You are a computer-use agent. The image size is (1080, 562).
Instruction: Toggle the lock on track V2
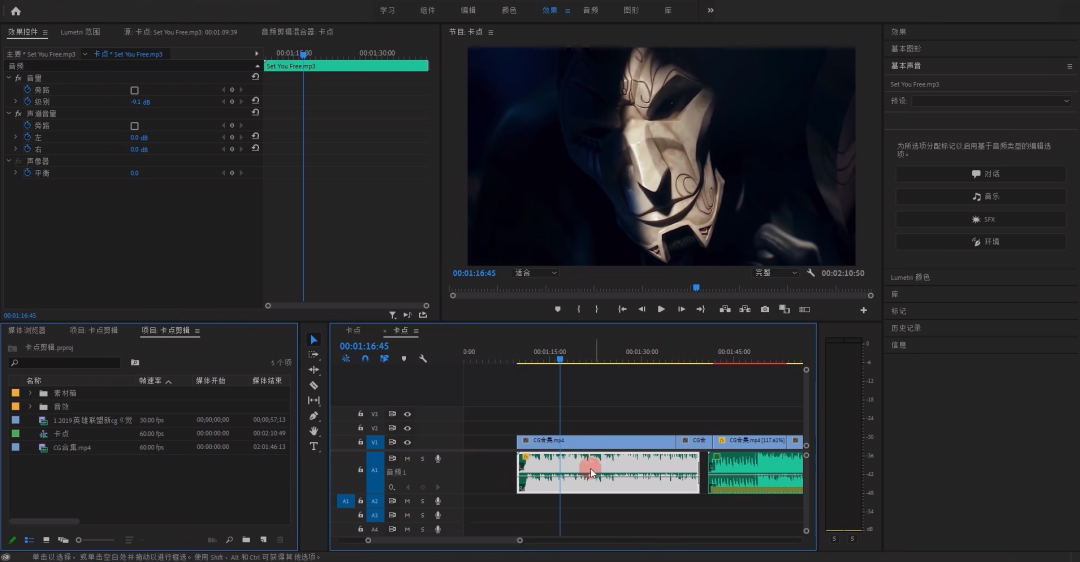[361, 428]
